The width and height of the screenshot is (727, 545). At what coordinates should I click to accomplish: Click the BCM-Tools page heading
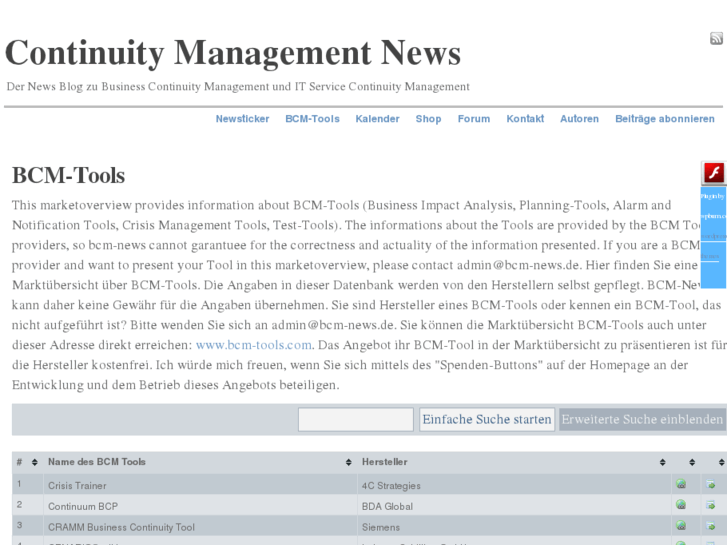(x=69, y=175)
